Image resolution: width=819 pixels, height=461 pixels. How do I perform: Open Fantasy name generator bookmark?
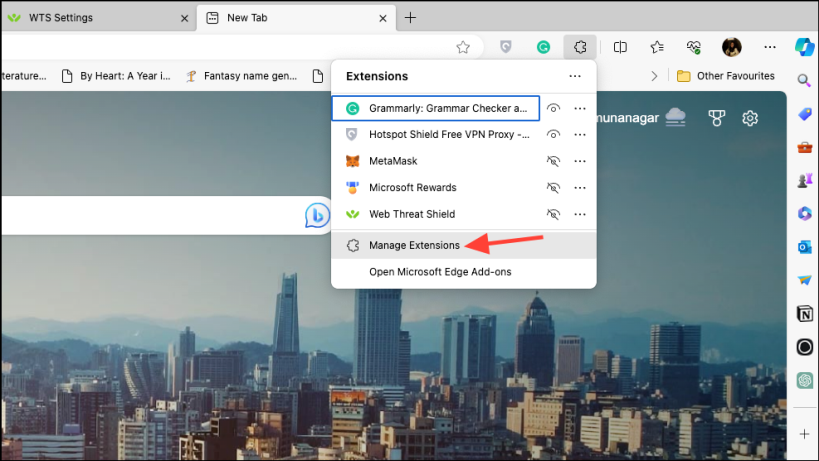pyautogui.click(x=242, y=76)
